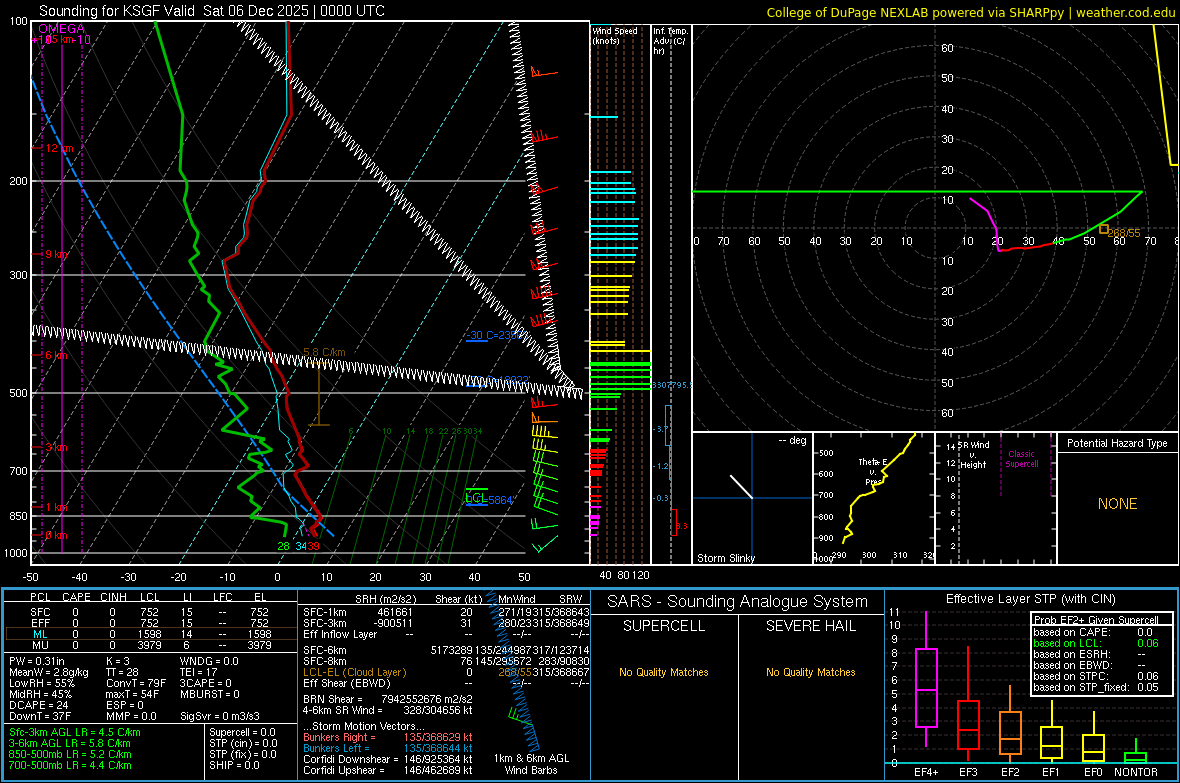Viewport: 1180px width, 783px height.
Task: Click the CAPE column header
Action: 76,597
